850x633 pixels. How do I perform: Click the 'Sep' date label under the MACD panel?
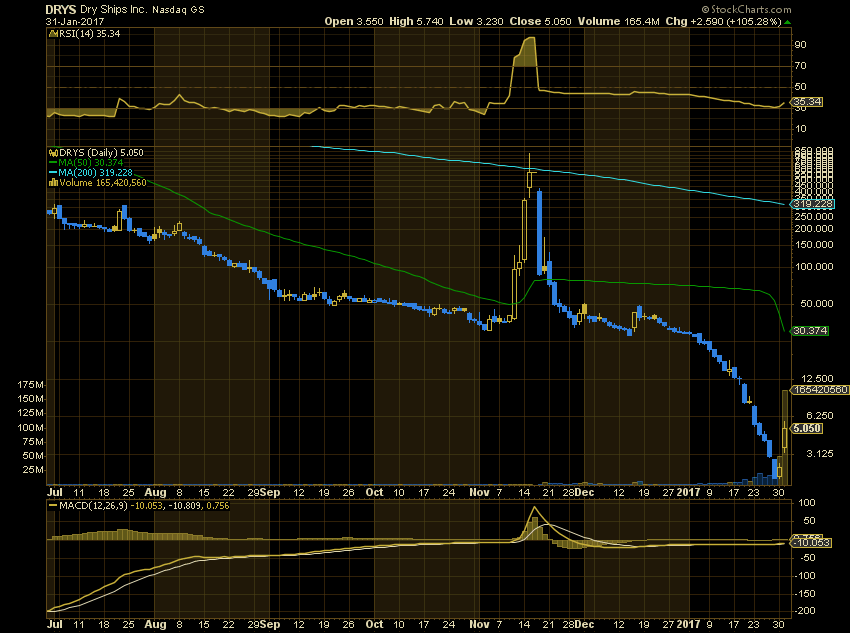coord(269,624)
